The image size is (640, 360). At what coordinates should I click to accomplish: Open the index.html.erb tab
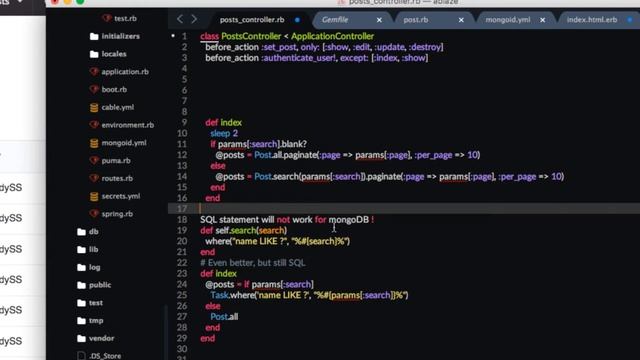point(592,20)
